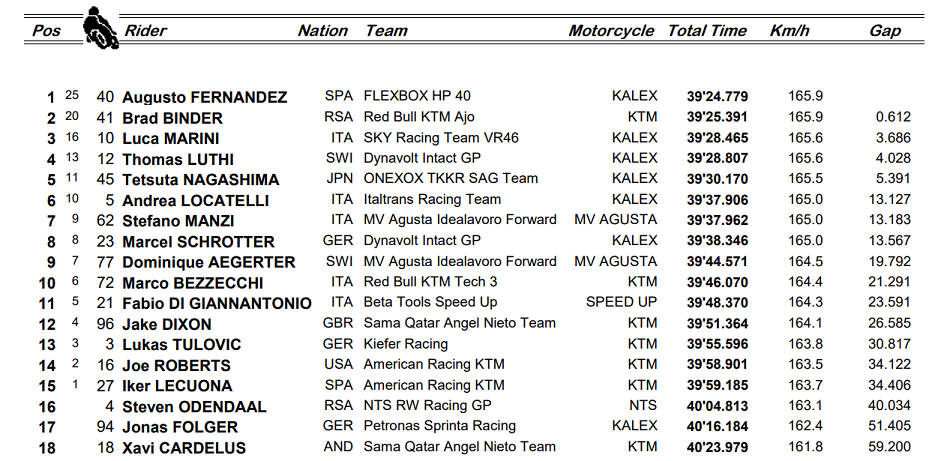
Task: Click team name SKY Racing Team VR46
Action: [x=441, y=138]
